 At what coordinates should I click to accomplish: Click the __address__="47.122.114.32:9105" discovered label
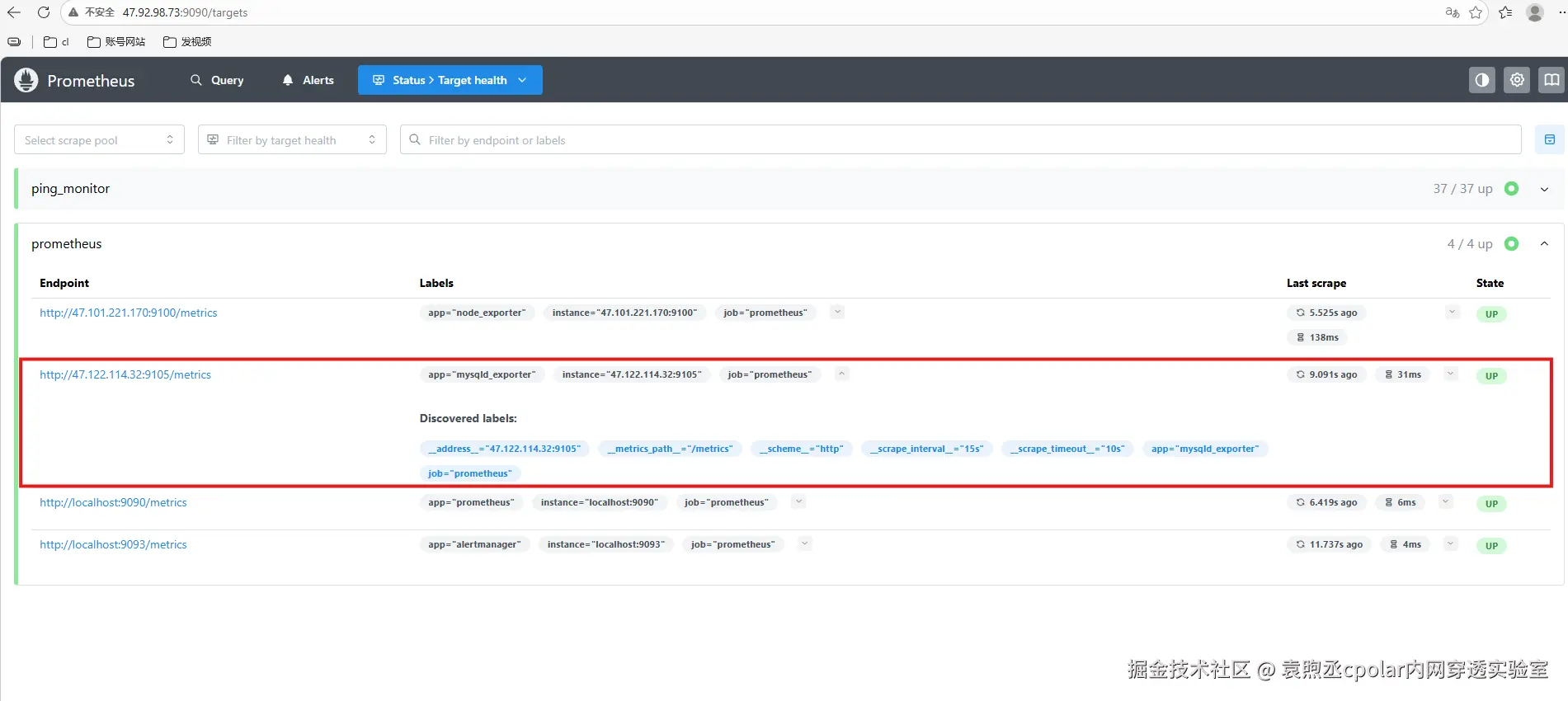tap(504, 449)
